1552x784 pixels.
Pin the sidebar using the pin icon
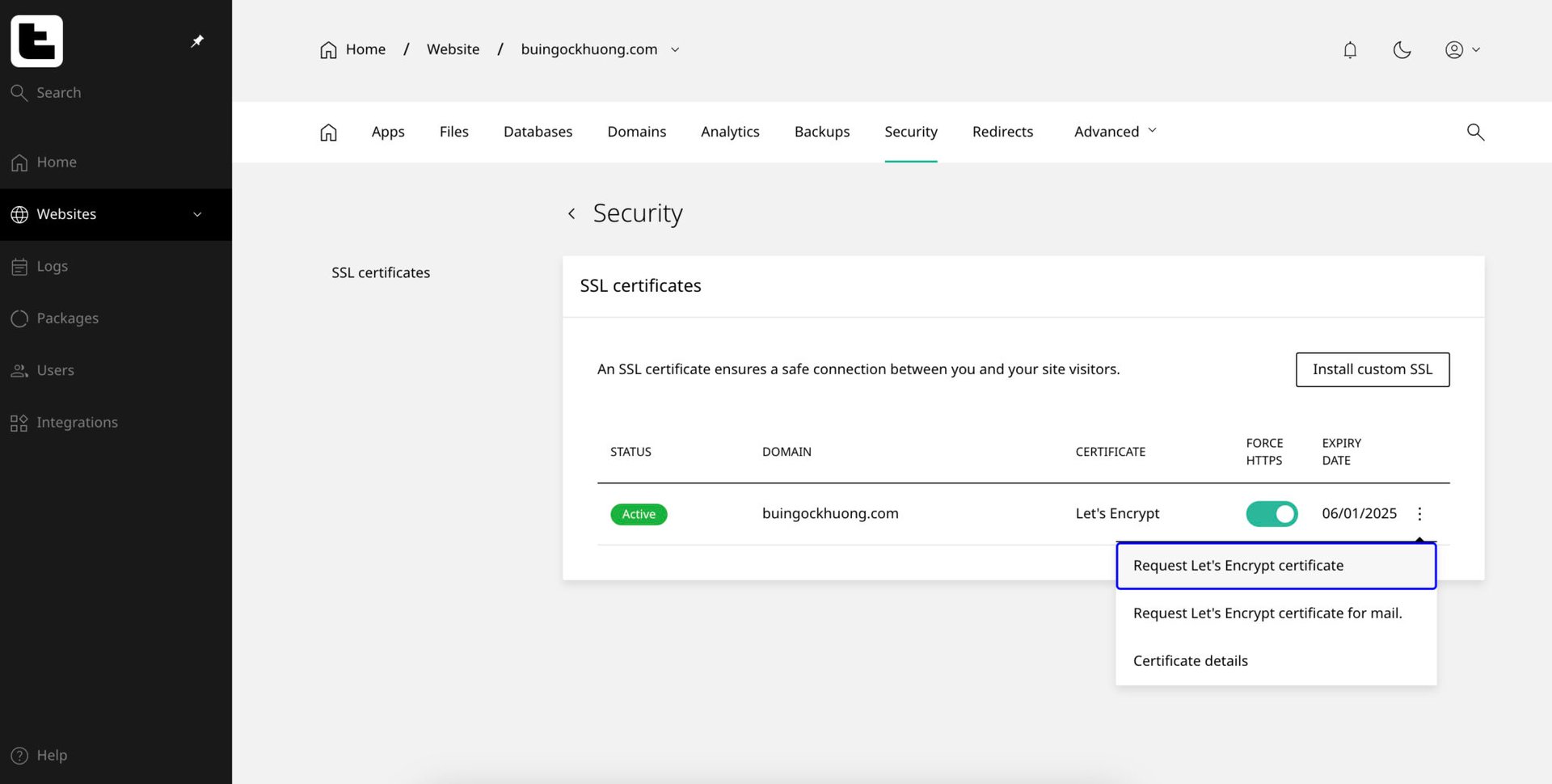pos(196,40)
